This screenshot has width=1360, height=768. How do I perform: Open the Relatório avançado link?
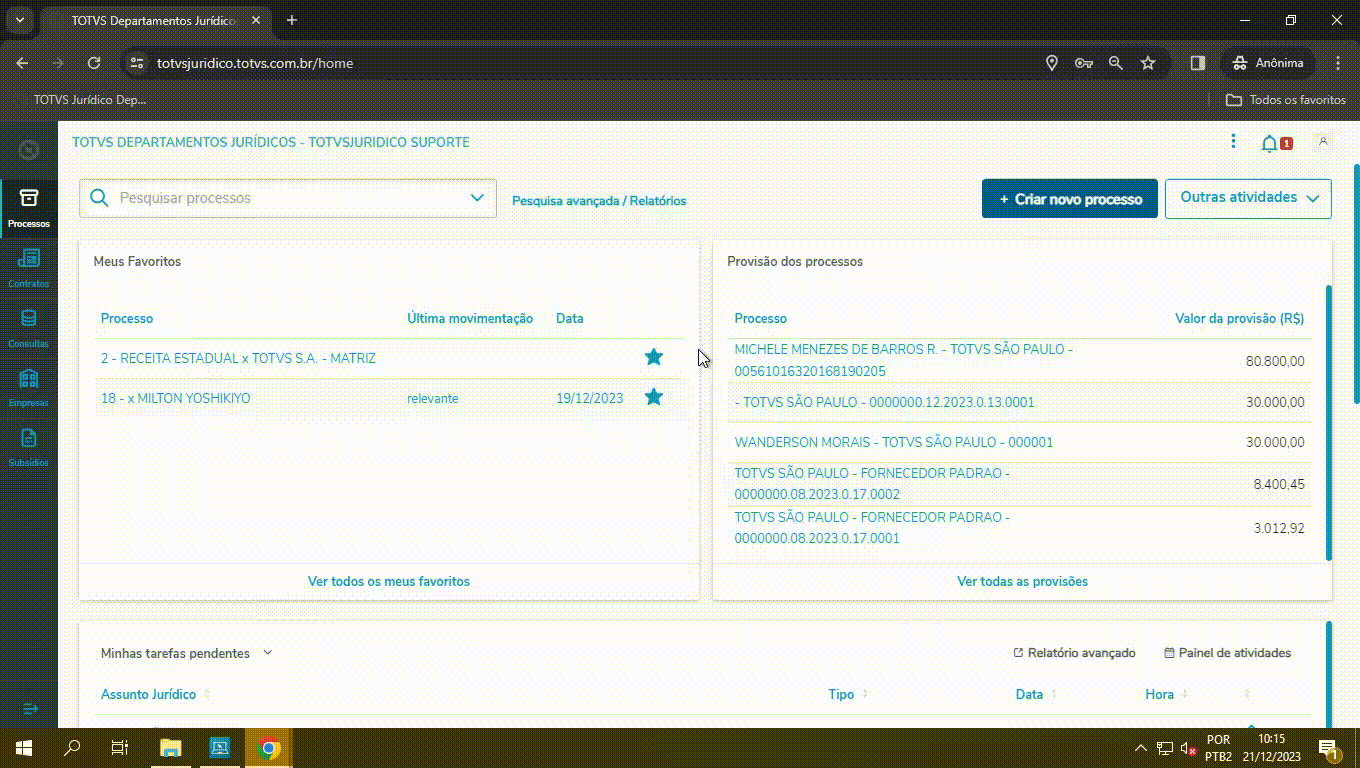tap(1075, 653)
